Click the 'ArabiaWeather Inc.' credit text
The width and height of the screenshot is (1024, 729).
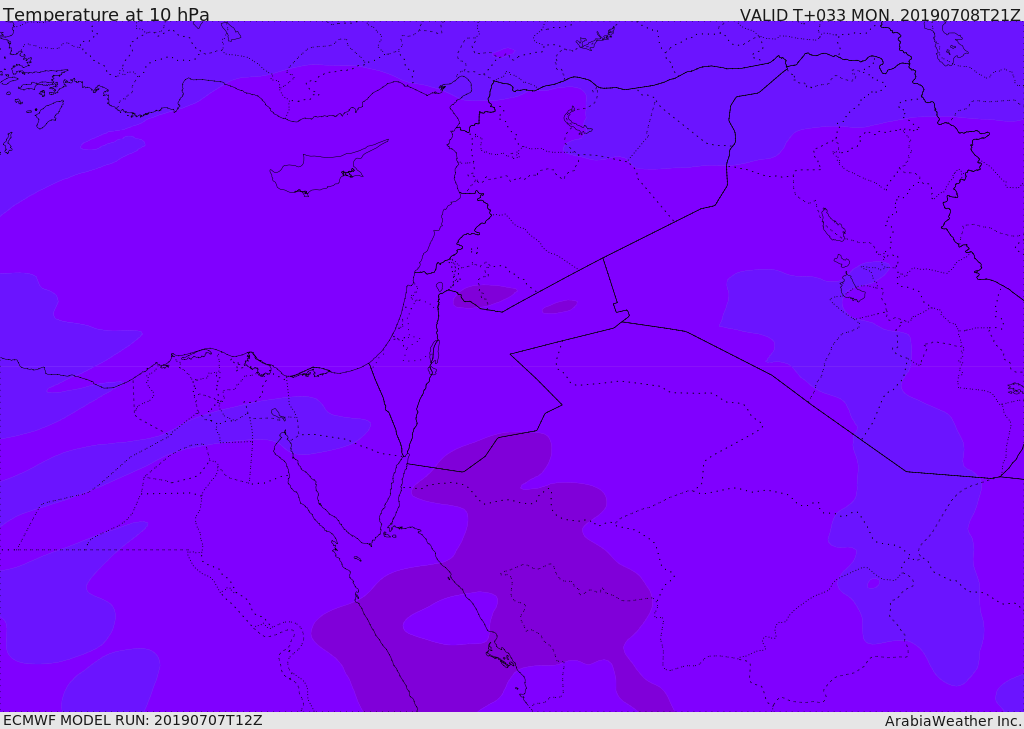point(954,721)
